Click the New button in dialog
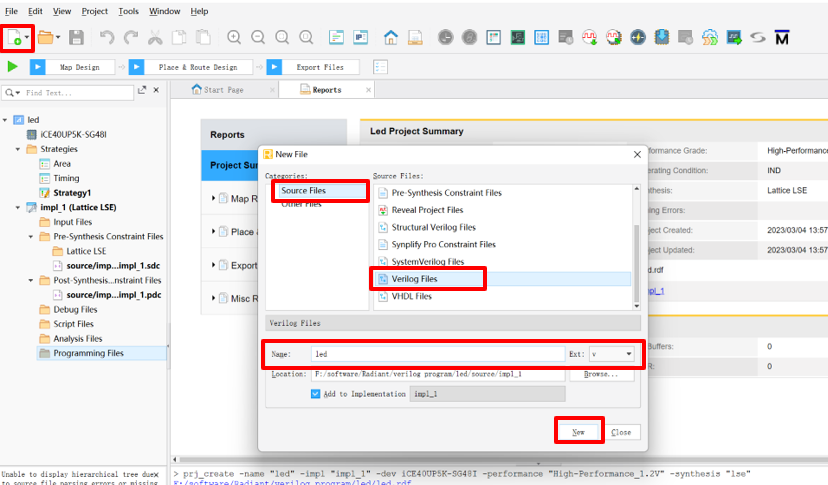Viewport: 828px width, 485px height. [x=579, y=432]
